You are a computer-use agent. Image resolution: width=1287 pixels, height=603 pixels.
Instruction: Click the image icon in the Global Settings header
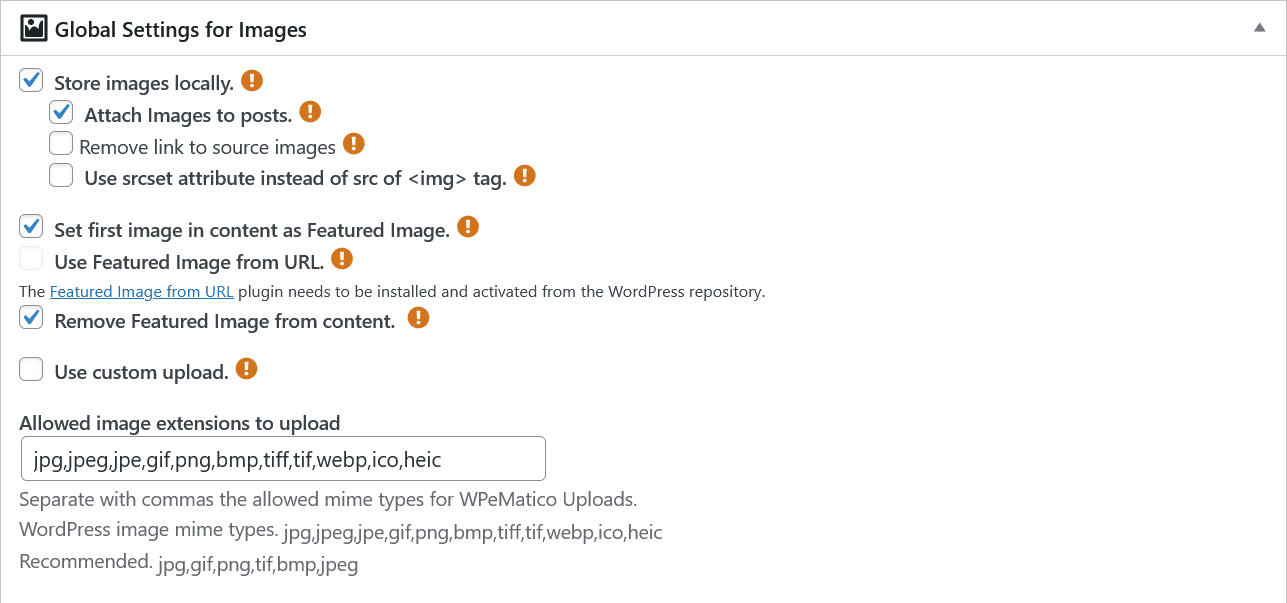(34, 28)
